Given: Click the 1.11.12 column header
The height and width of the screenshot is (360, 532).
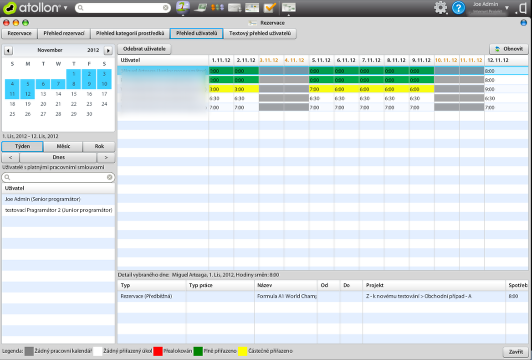Looking at the screenshot, I should [x=221, y=60].
